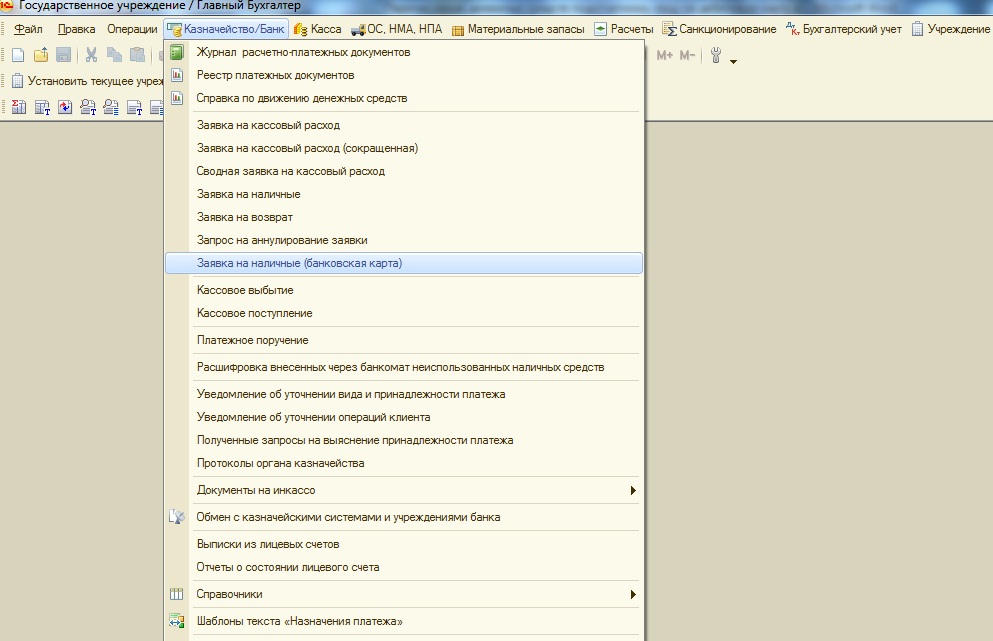Click the wrench settings icon in toolbar
The height and width of the screenshot is (641, 993).
tap(716, 56)
